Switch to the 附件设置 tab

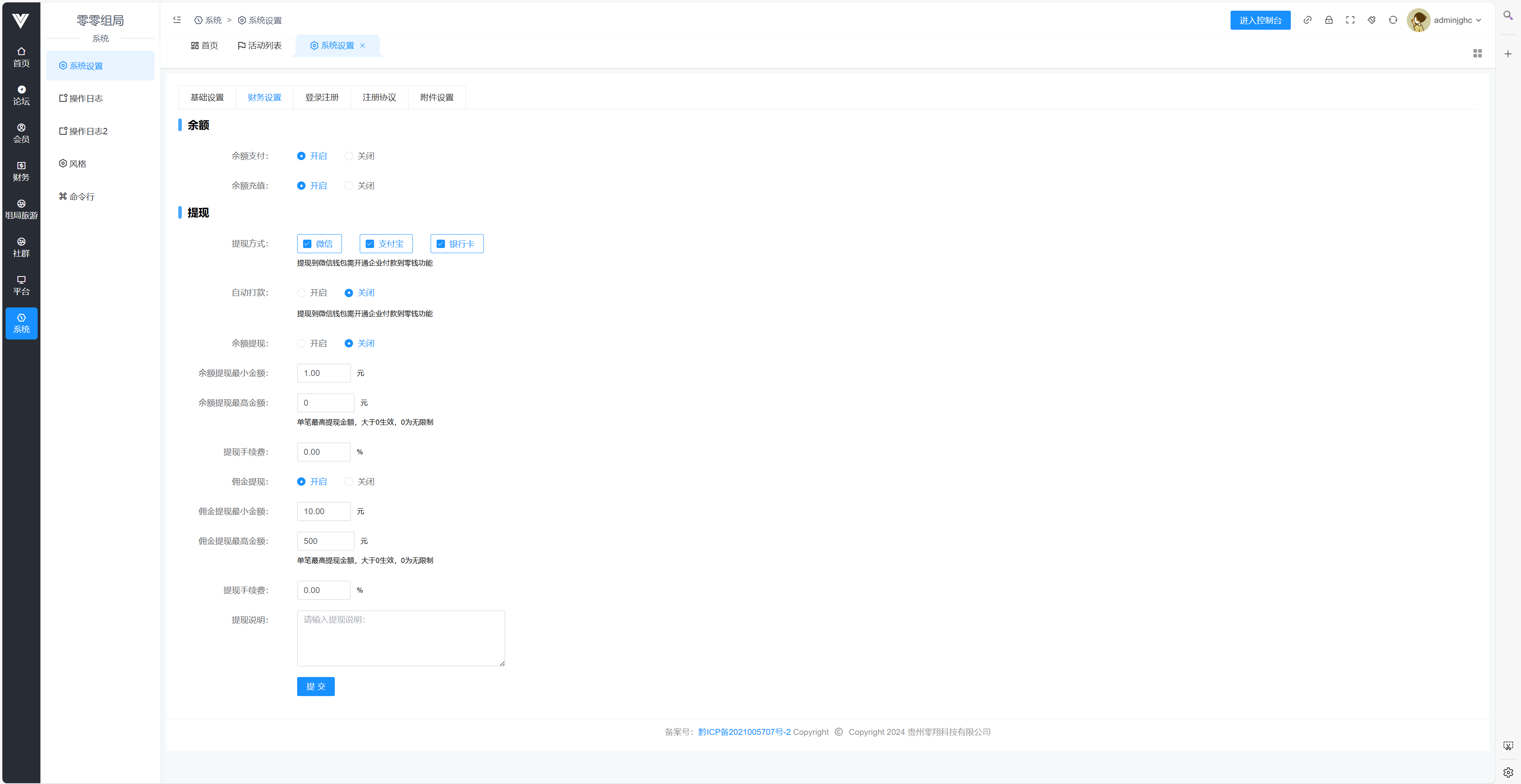tap(436, 97)
